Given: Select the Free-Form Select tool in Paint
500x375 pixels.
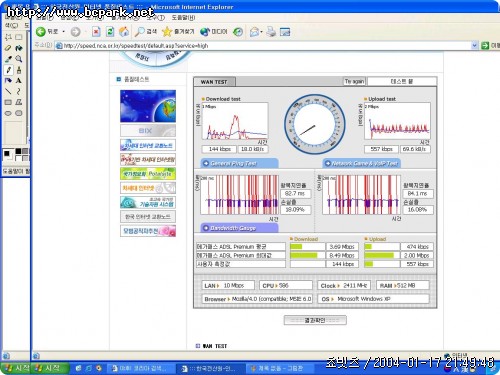Looking at the screenshot, I should coord(8,37).
